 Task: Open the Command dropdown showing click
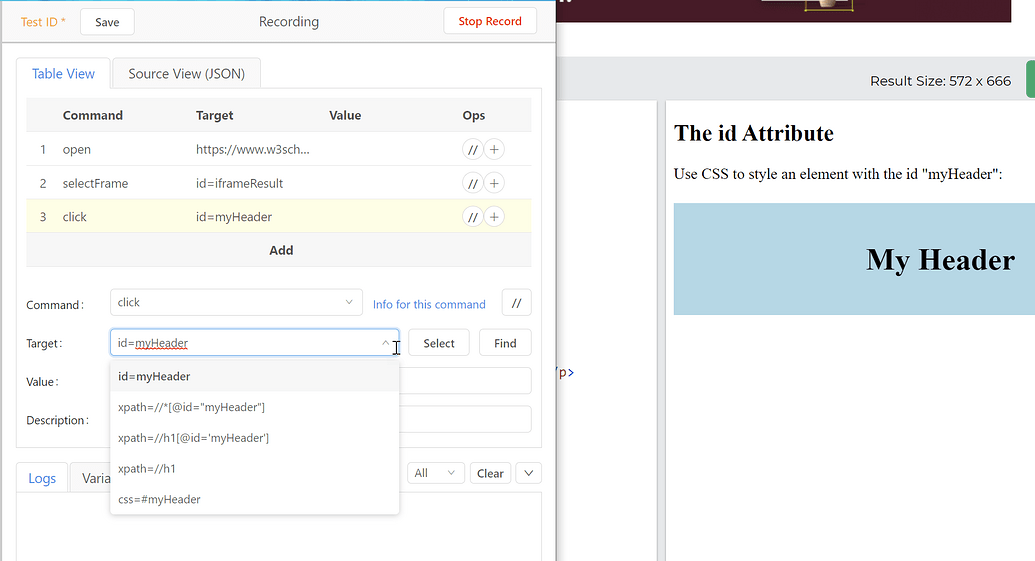pos(236,302)
